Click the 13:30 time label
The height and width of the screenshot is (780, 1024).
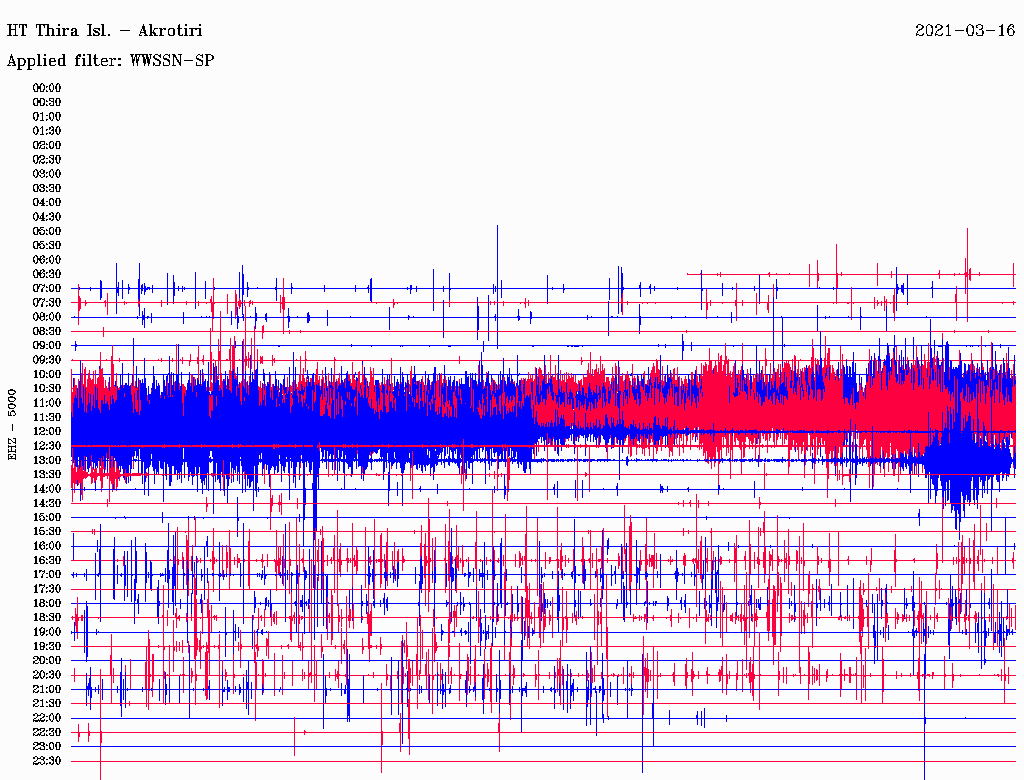tap(47, 475)
